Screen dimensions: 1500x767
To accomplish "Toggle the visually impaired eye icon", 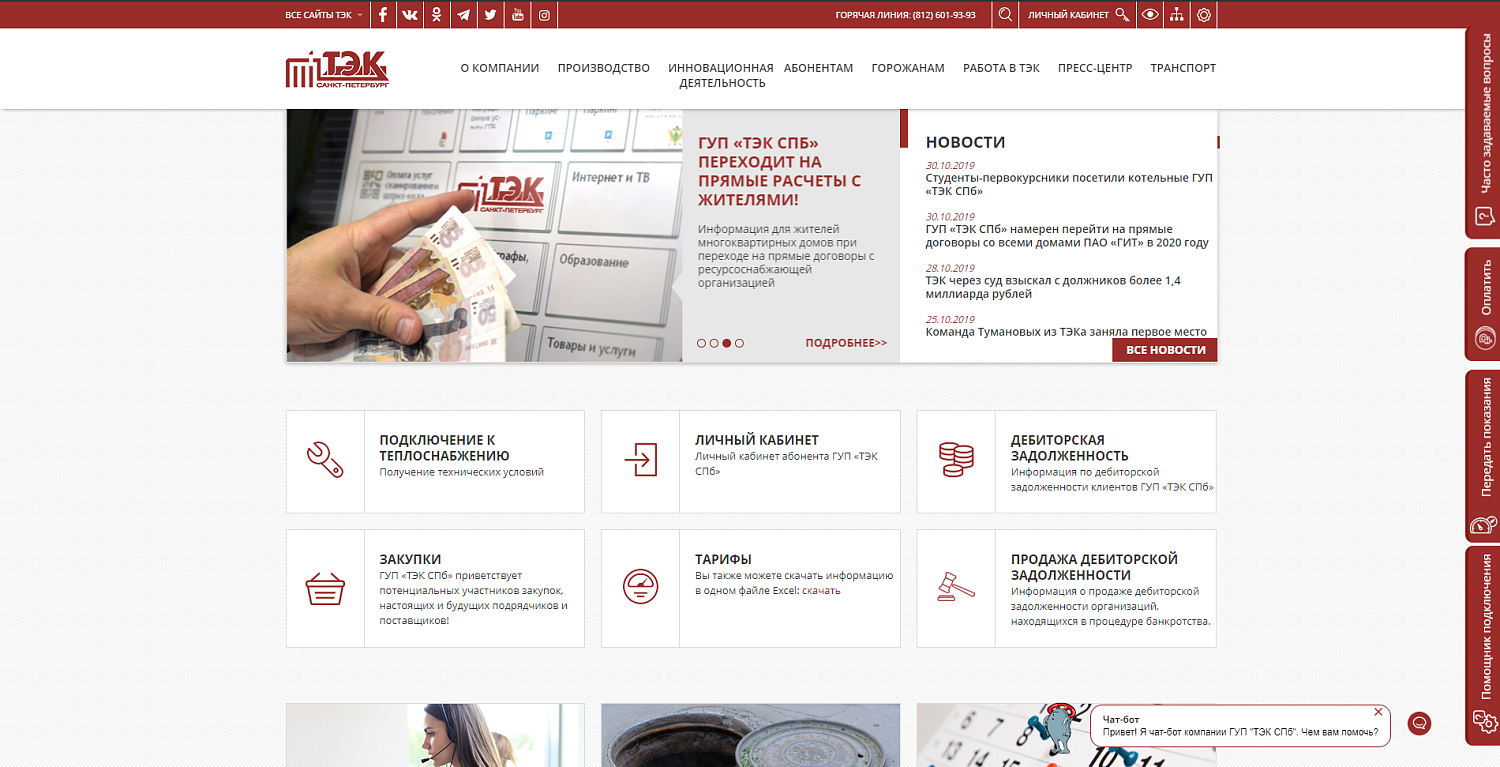I will [x=1150, y=15].
